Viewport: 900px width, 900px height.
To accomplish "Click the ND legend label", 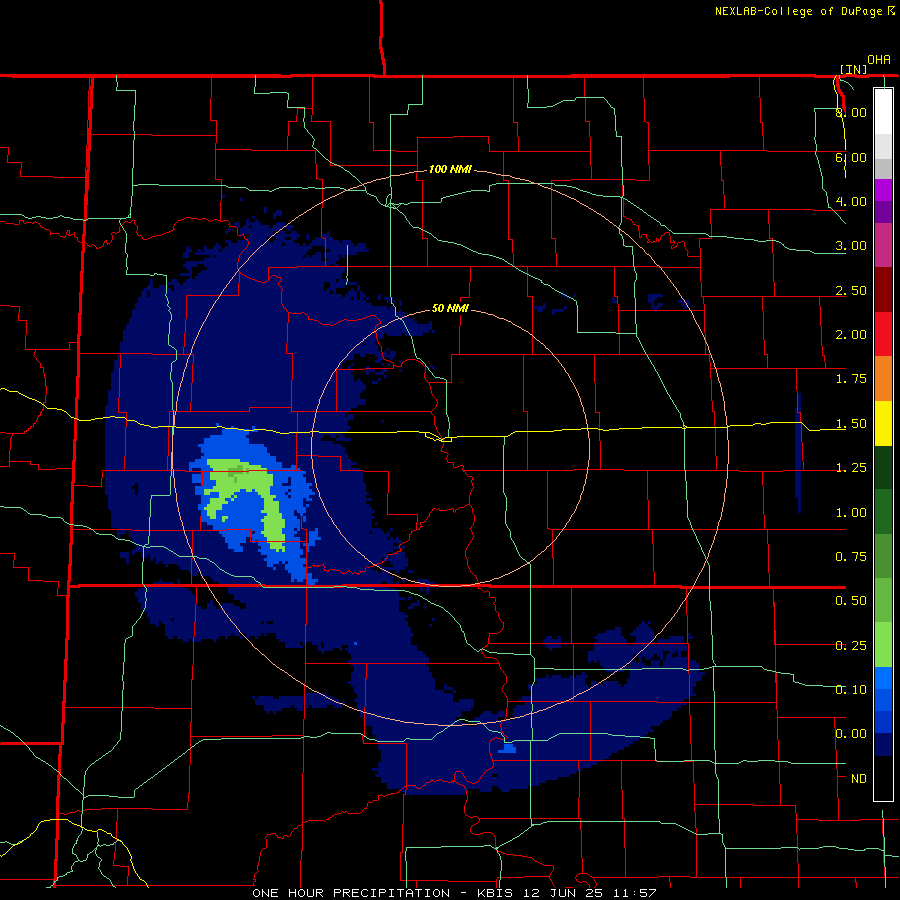I will (x=859, y=779).
